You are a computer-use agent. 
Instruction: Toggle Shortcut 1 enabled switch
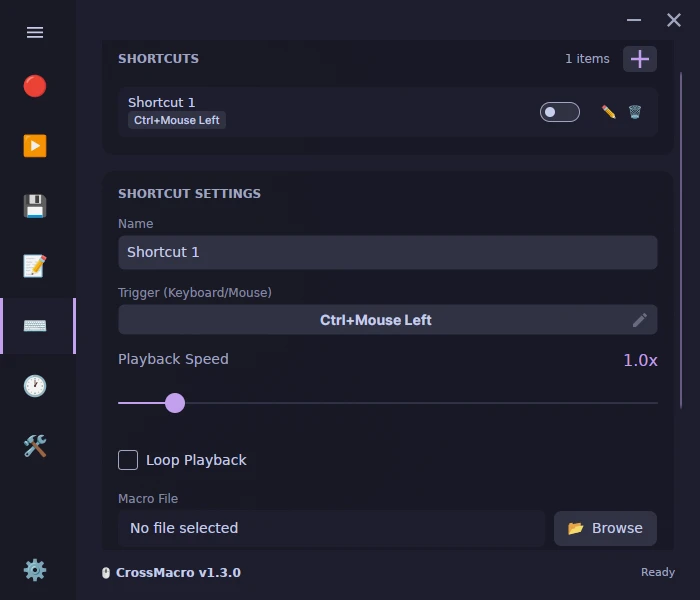560,112
